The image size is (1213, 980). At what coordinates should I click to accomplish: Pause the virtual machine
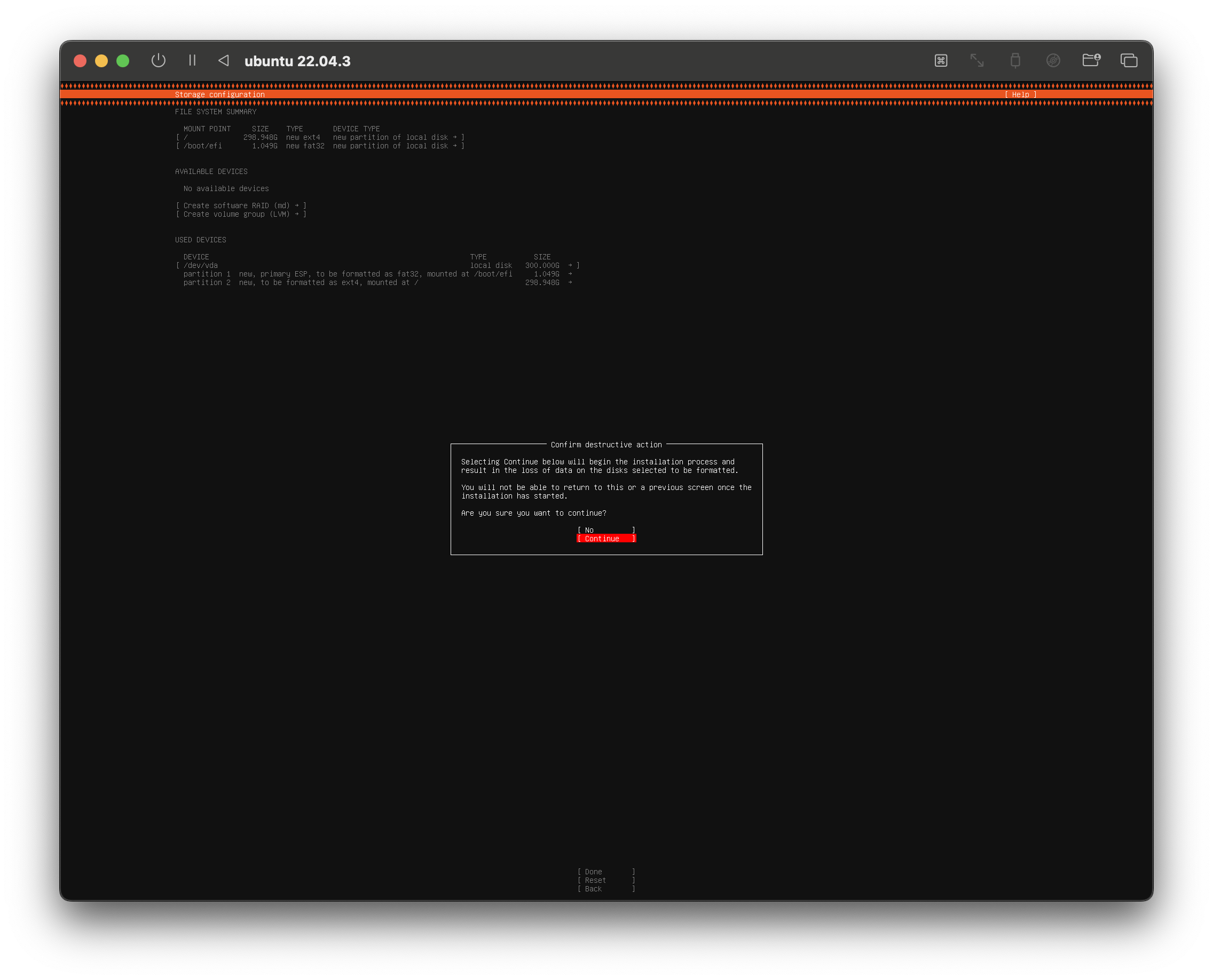pos(192,60)
